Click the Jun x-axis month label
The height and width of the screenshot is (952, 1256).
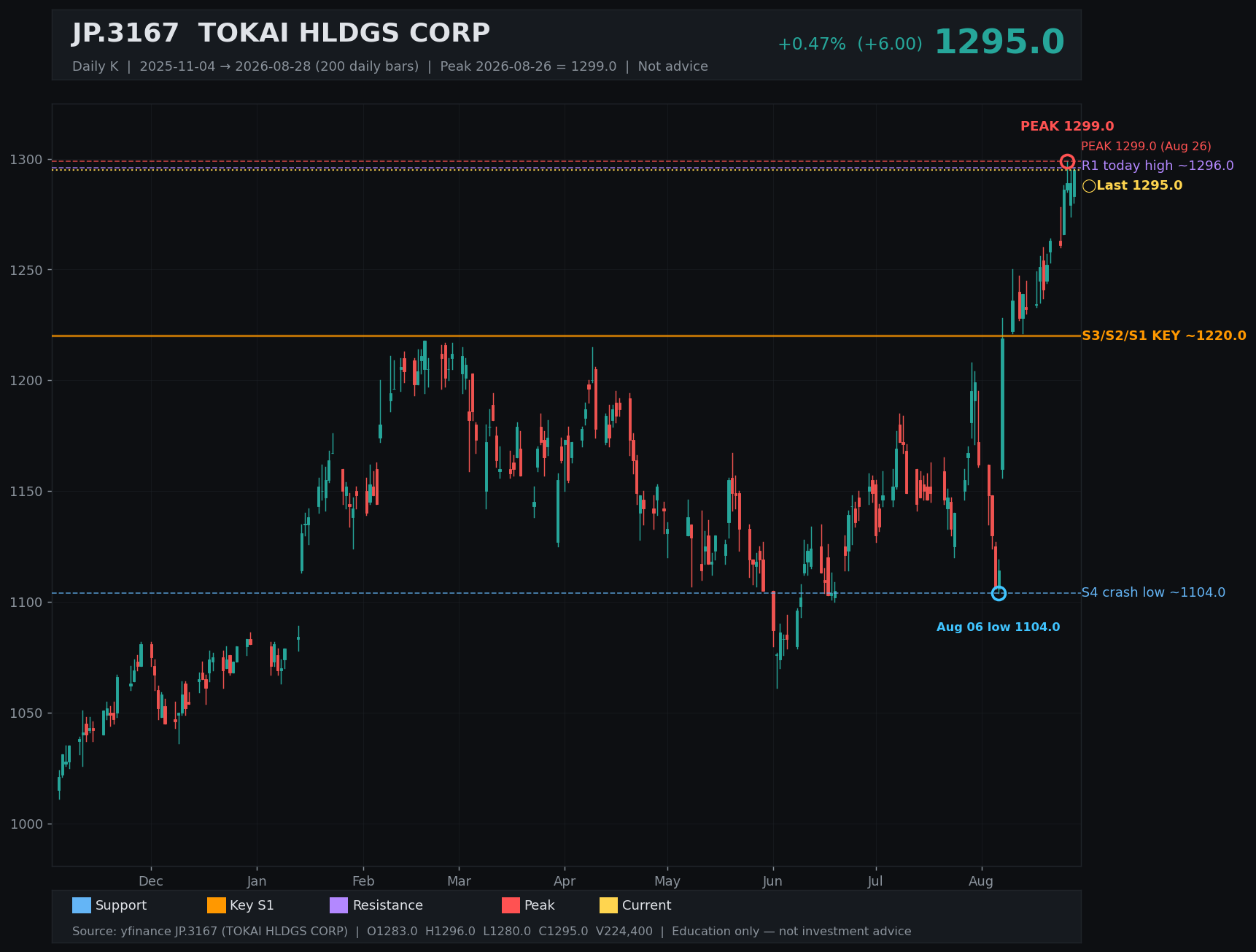(x=772, y=881)
